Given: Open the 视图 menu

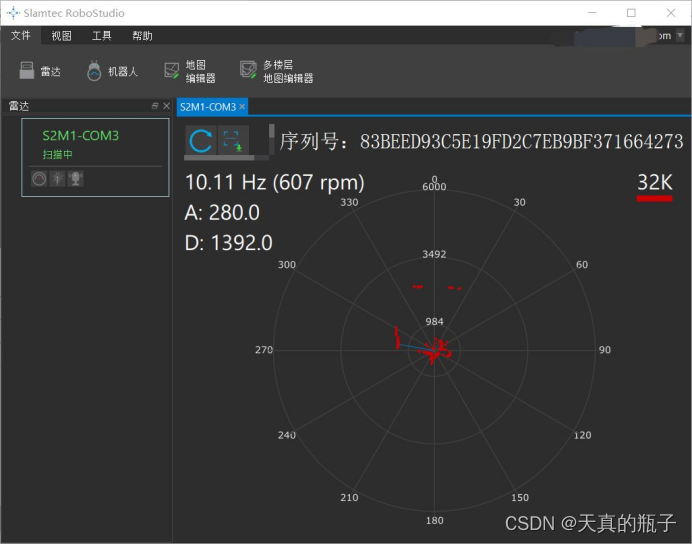Looking at the screenshot, I should tap(61, 36).
